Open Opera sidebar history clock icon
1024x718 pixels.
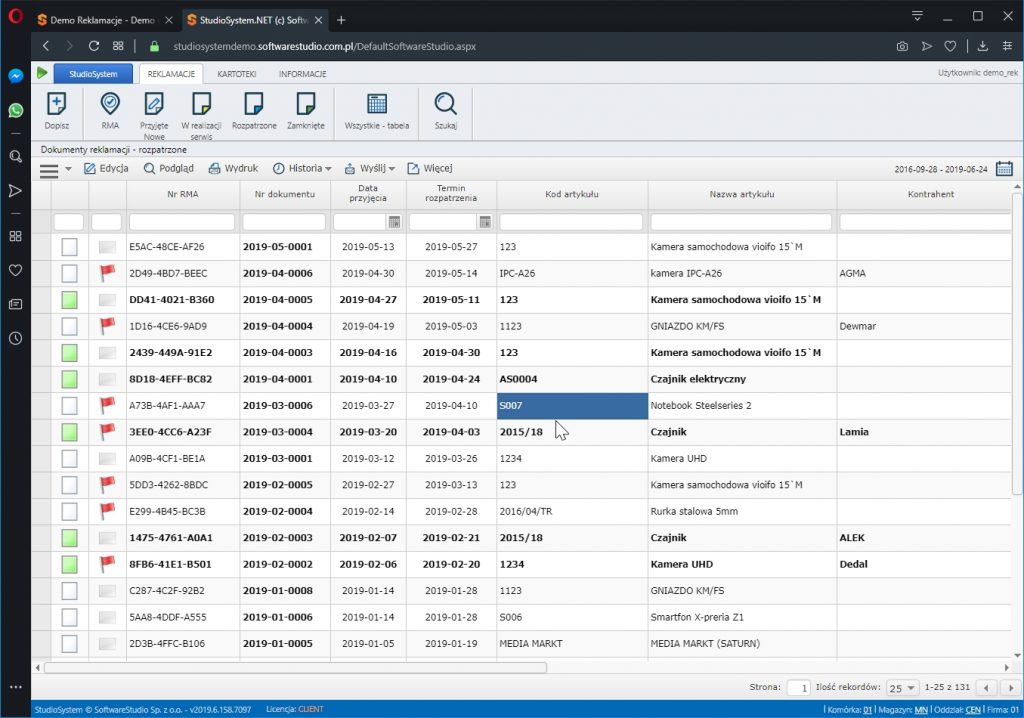click(x=16, y=338)
